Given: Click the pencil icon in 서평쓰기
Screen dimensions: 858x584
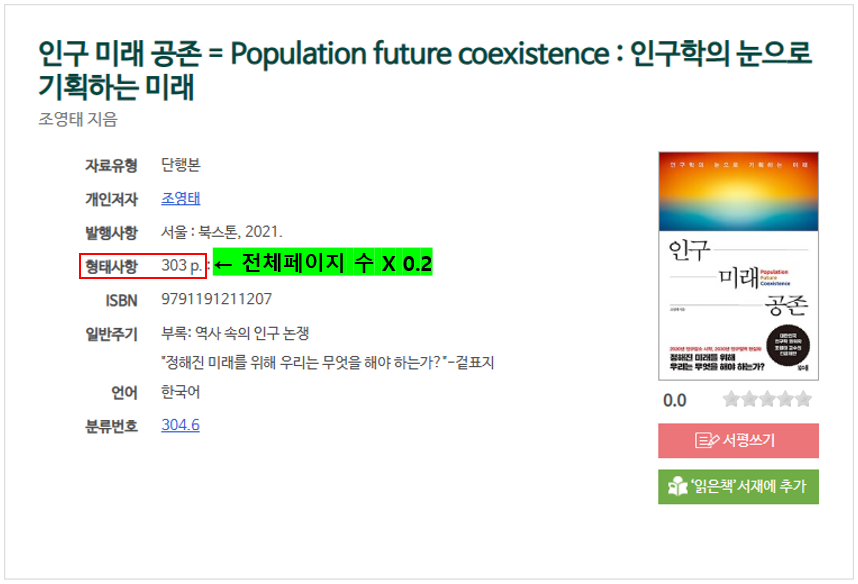Looking at the screenshot, I should pyautogui.click(x=706, y=440).
